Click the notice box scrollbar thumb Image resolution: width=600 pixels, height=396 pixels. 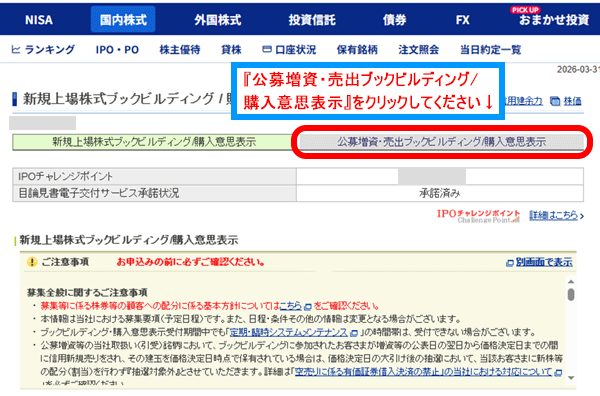point(571,295)
